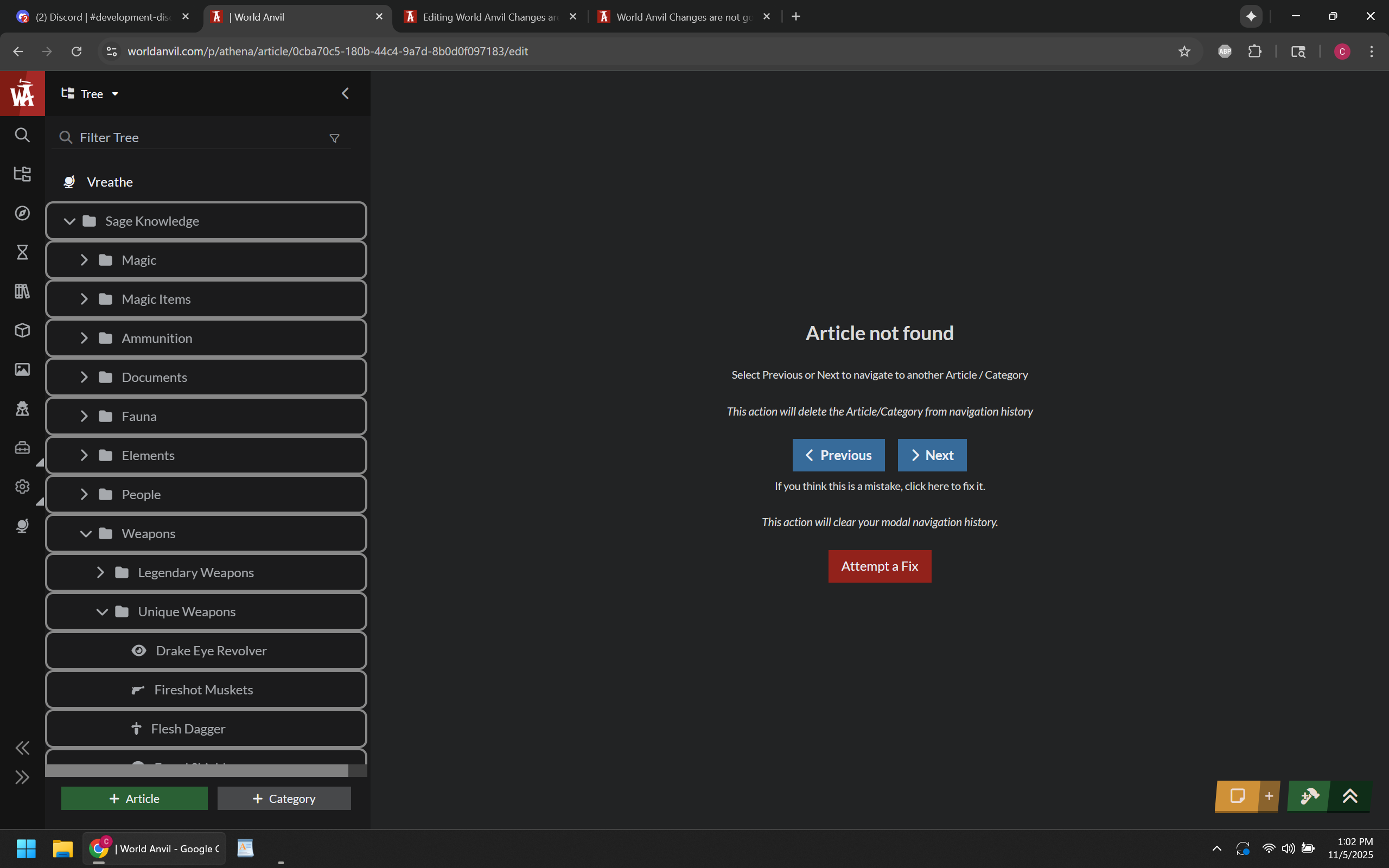Viewport: 1389px width, 868px height.
Task: Open the images gallery sidebar icon
Action: coord(22,369)
